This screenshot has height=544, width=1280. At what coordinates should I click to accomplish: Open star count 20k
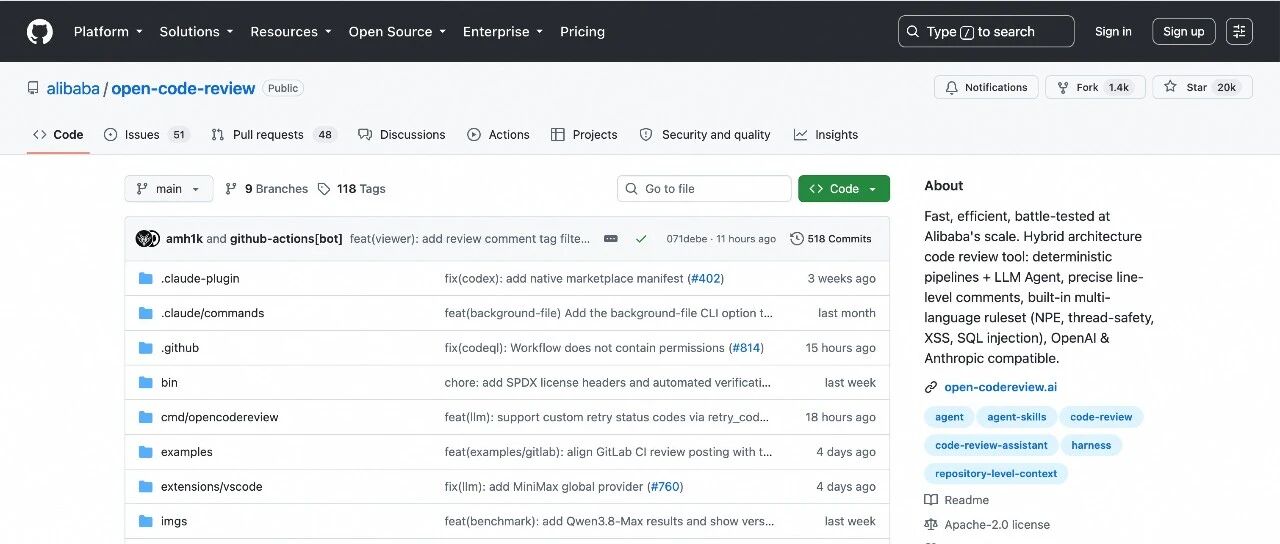pyautogui.click(x=1226, y=87)
